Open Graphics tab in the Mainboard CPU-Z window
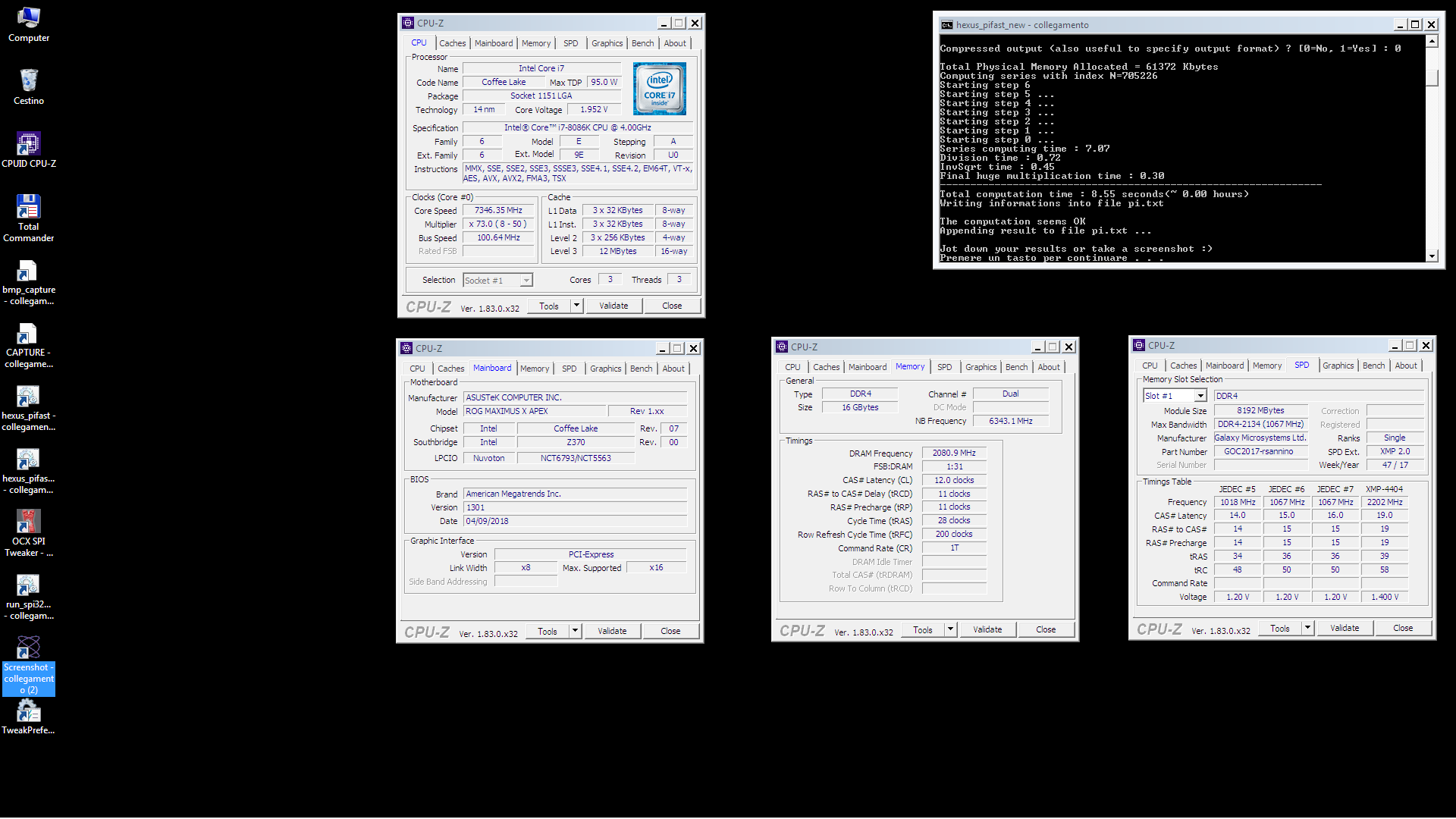The width and height of the screenshot is (1456, 819). tap(605, 369)
